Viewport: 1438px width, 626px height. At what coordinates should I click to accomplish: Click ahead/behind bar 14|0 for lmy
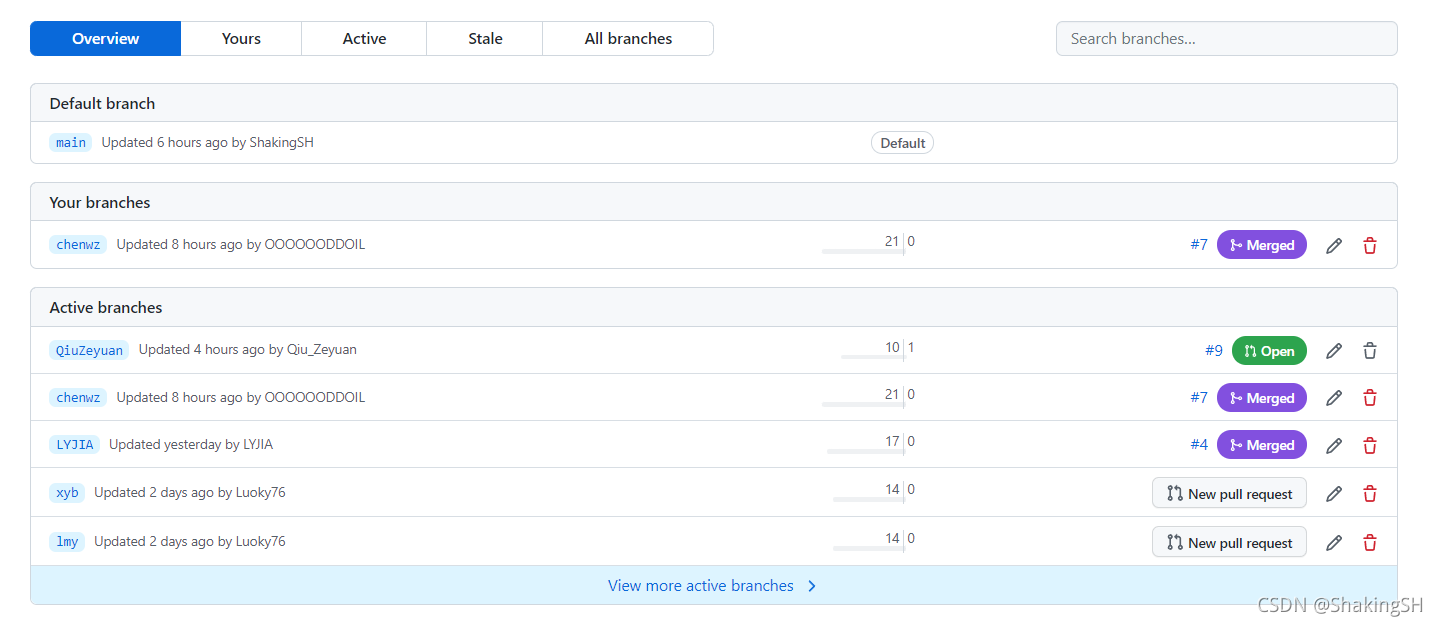tap(873, 540)
